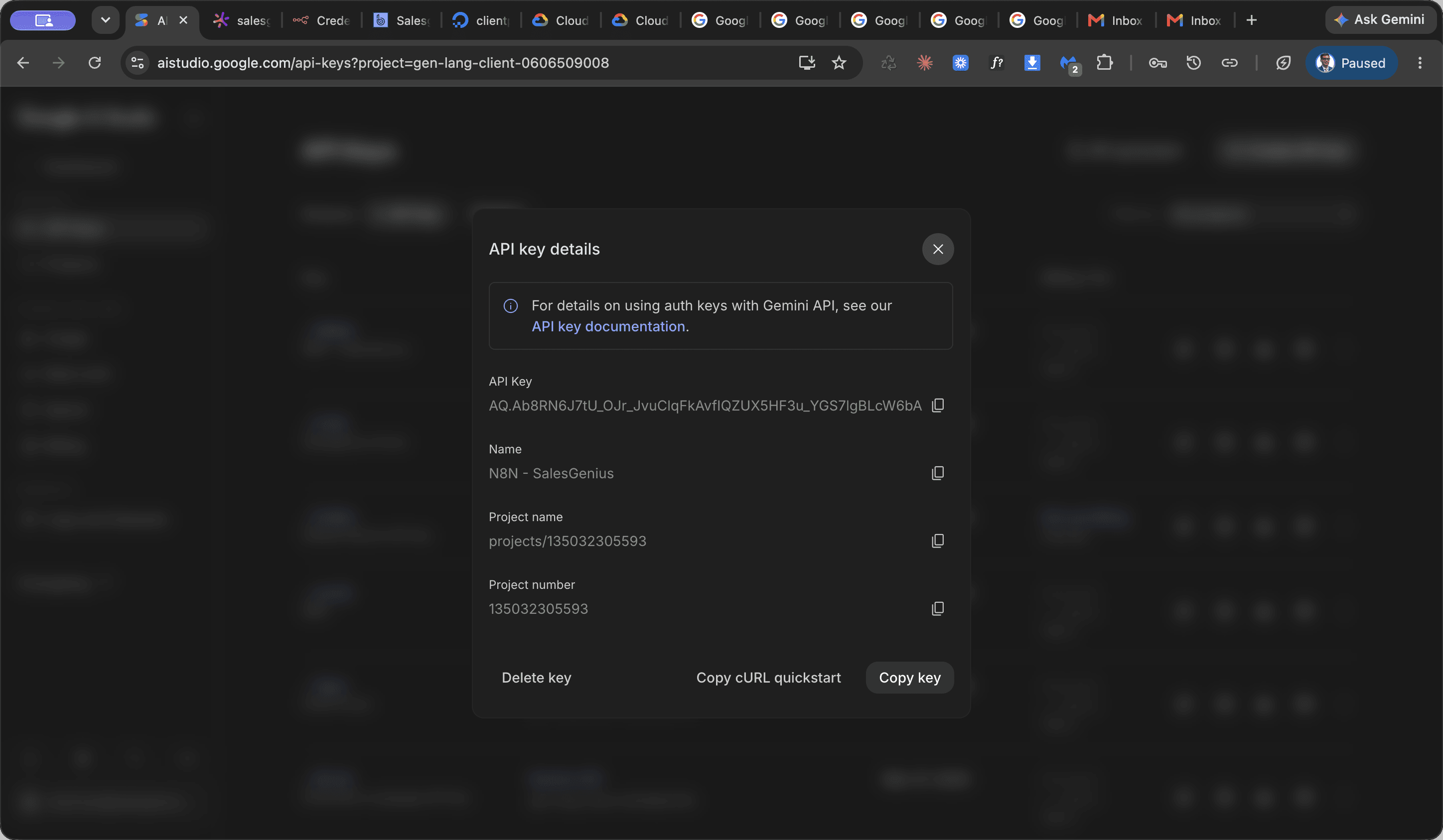The image size is (1443, 840).
Task: Click the chain link toolbar icon
Action: click(x=1229, y=63)
